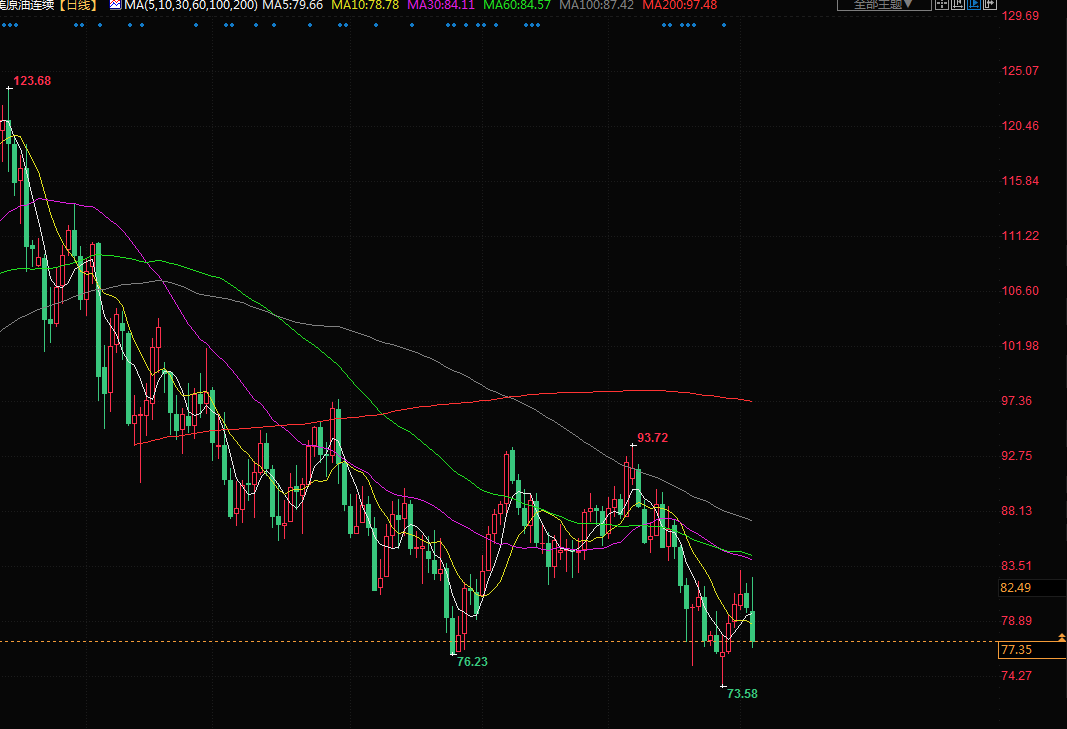
Task: Click the cross marker at 73.58 low
Action: [x=723, y=685]
